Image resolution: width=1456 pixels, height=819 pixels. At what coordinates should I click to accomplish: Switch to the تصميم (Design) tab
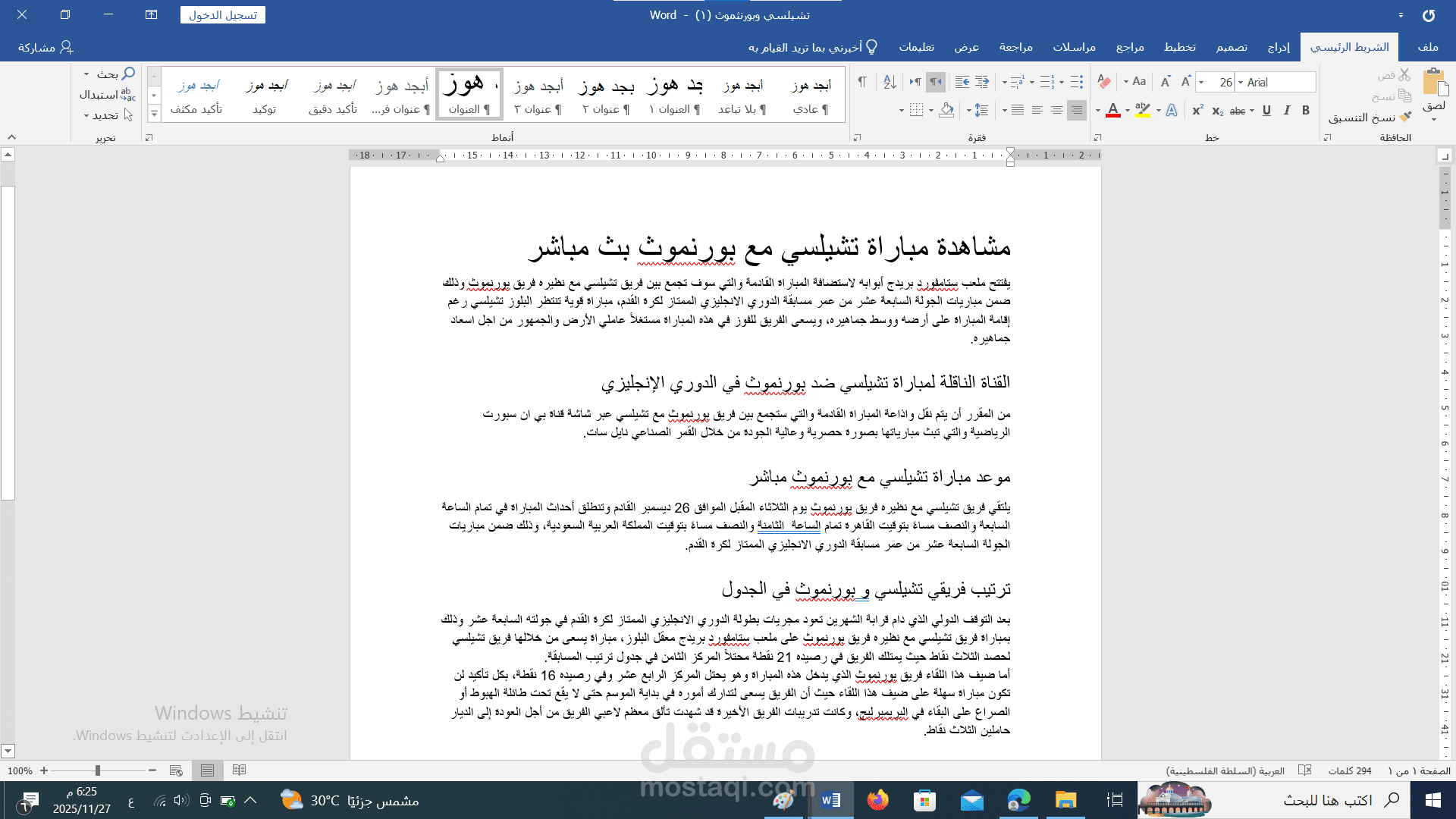tap(1232, 47)
